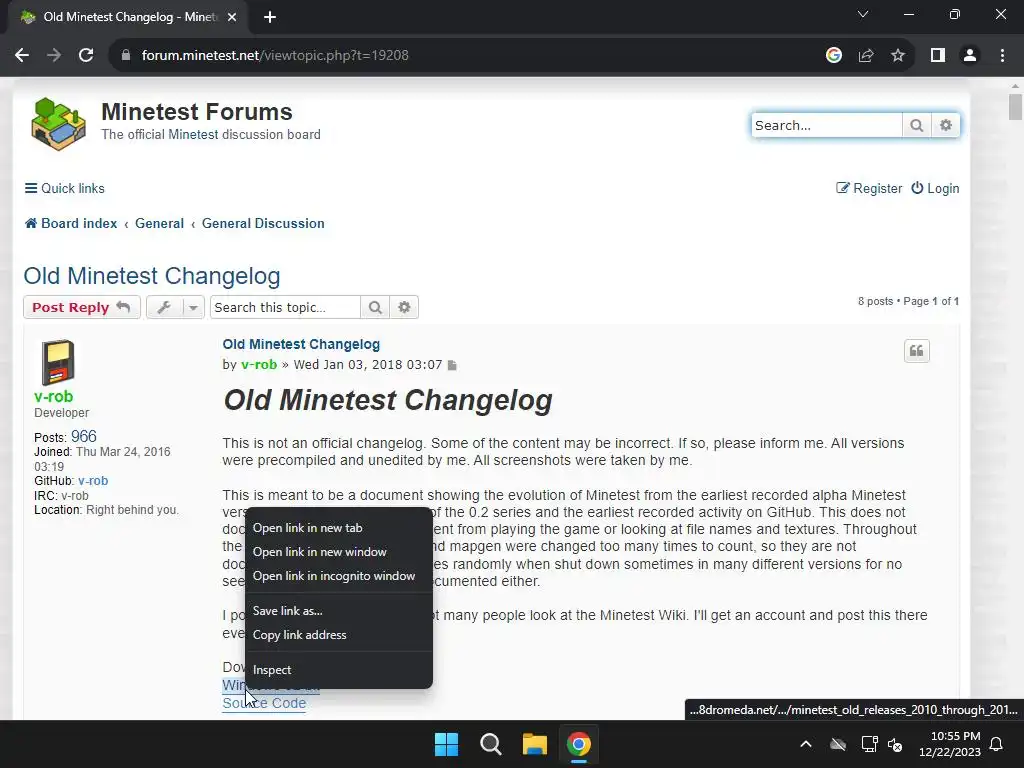Click the Minetest Forums logo
This screenshot has height=768, width=1024.
point(58,124)
